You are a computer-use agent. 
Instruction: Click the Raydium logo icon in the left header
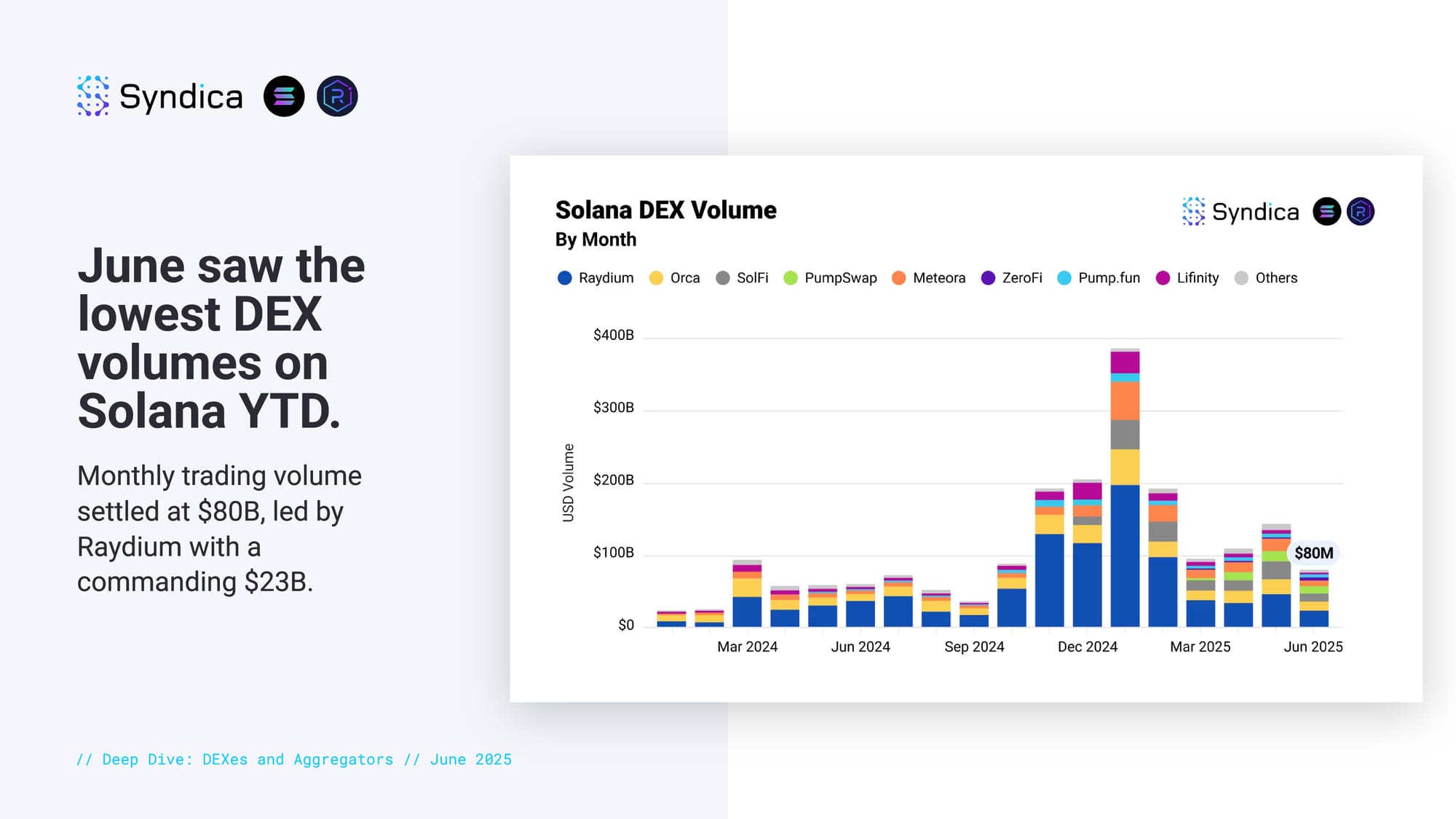(337, 96)
